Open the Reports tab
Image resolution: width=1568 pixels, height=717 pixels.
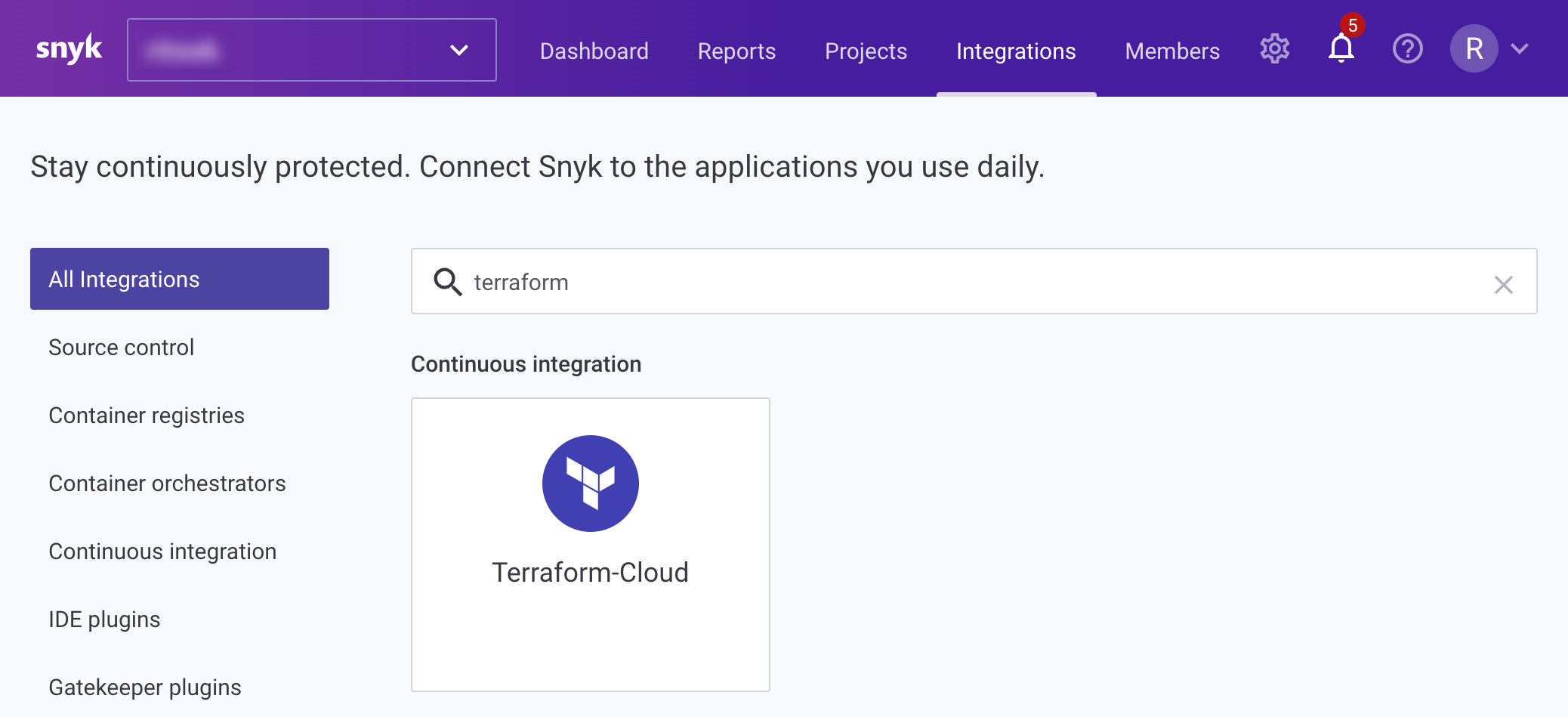[736, 51]
